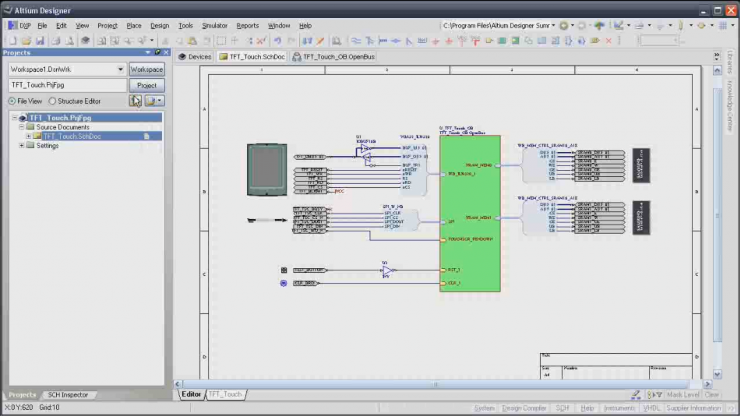Open the Design menu

[160, 25]
